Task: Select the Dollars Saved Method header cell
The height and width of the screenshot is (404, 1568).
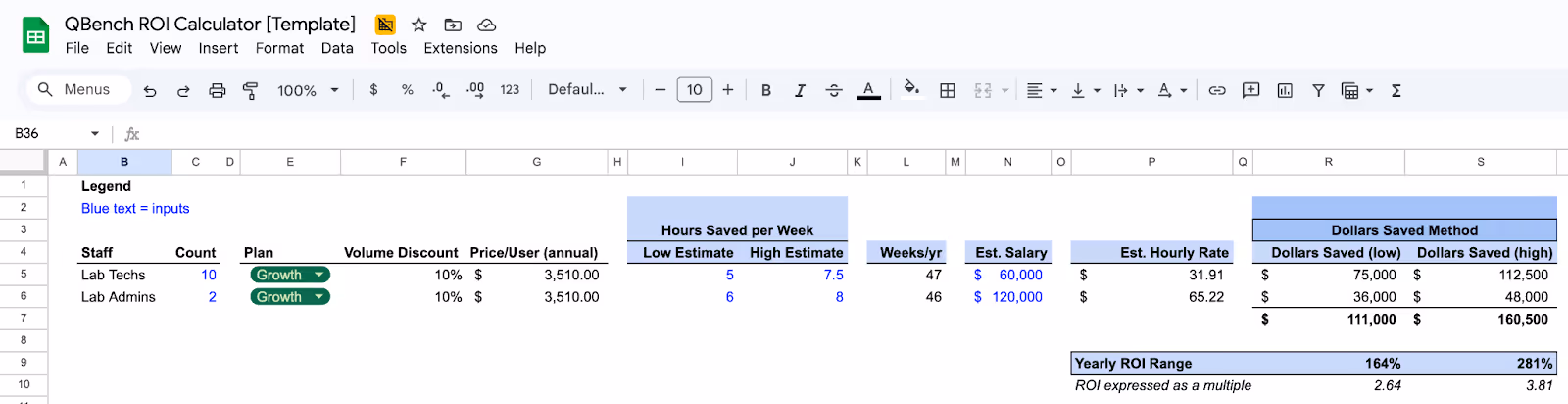Action: click(x=1404, y=230)
